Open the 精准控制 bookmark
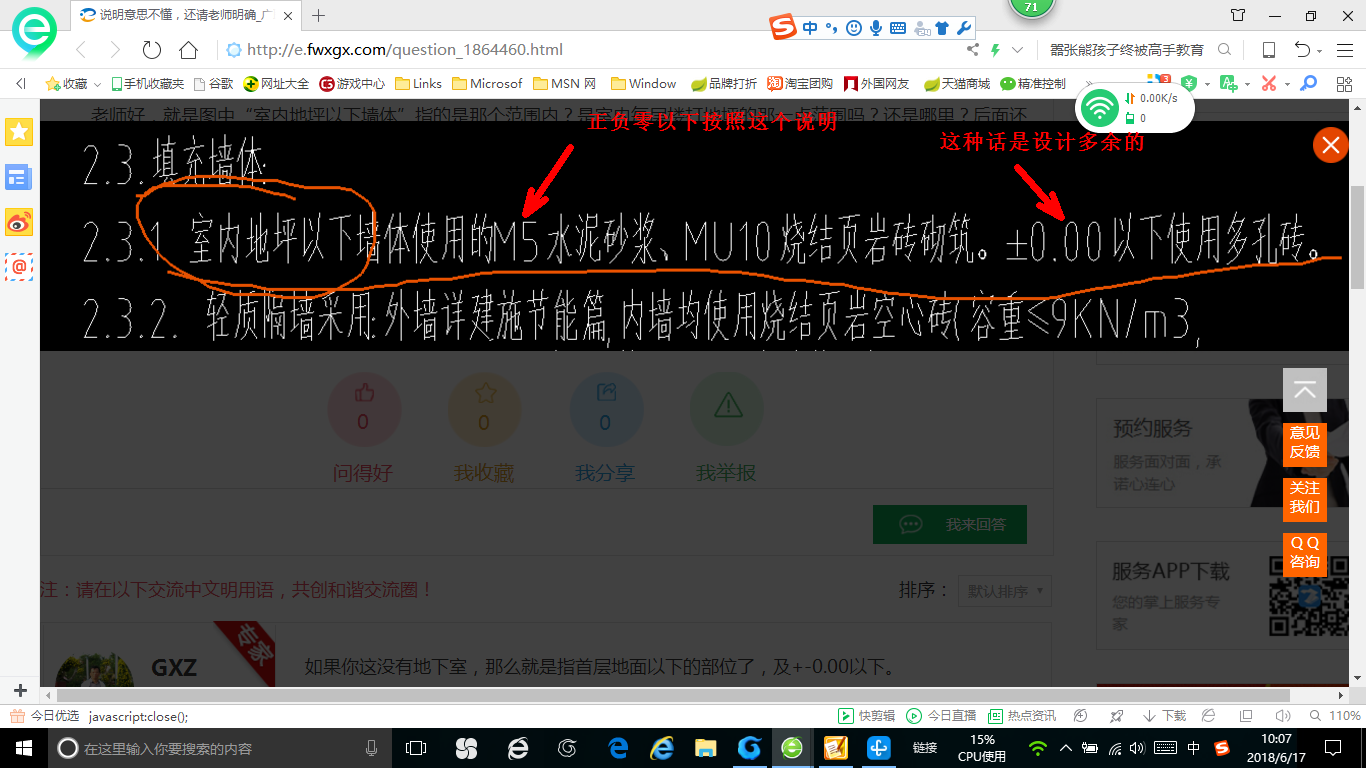The width and height of the screenshot is (1366, 768). tap(1034, 84)
